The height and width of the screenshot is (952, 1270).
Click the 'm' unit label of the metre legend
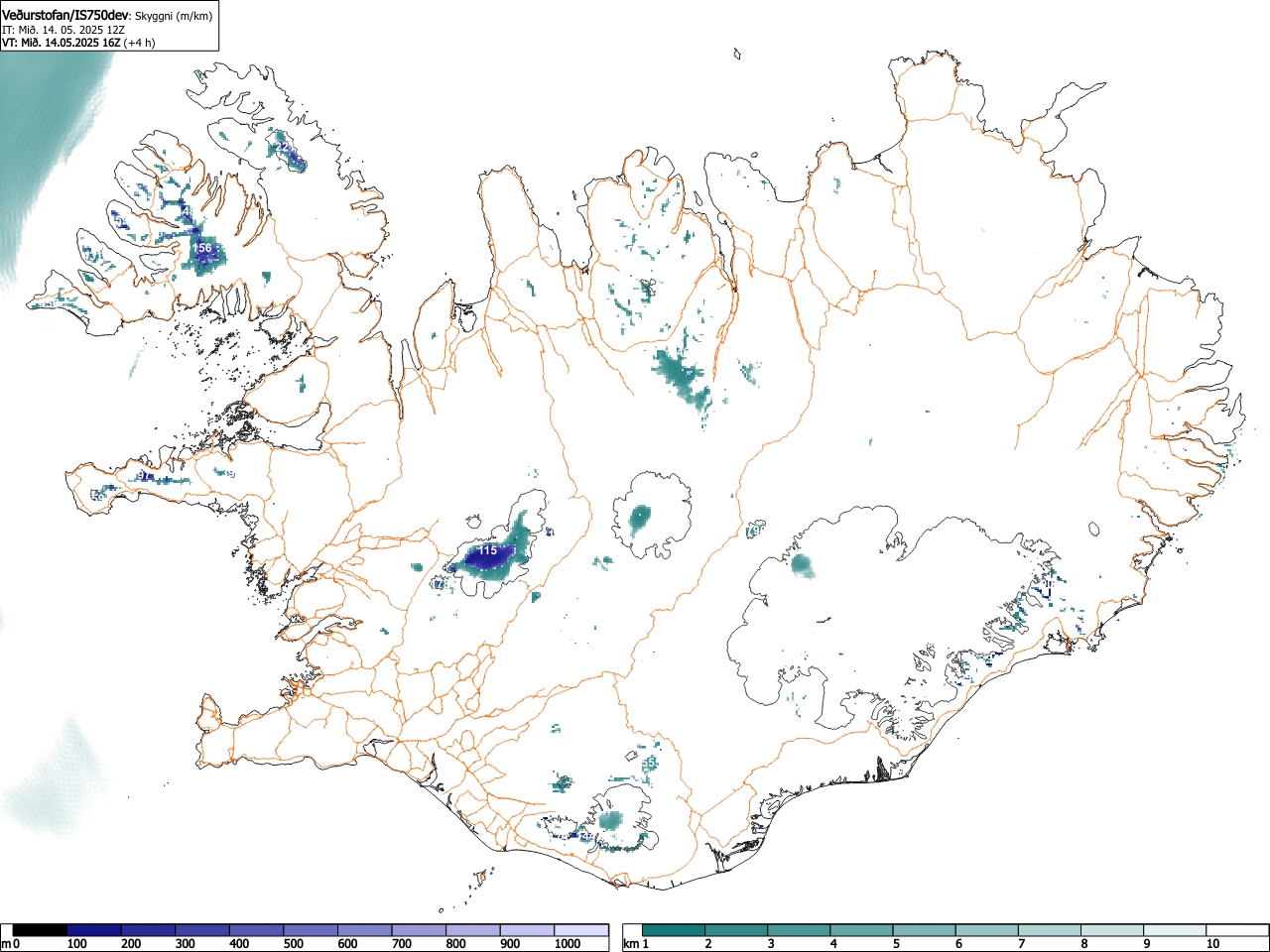click(x=6, y=944)
